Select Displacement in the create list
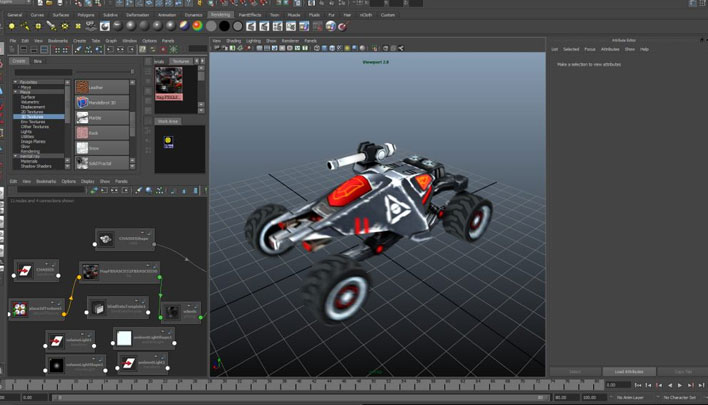The width and height of the screenshot is (708, 405). [33, 107]
